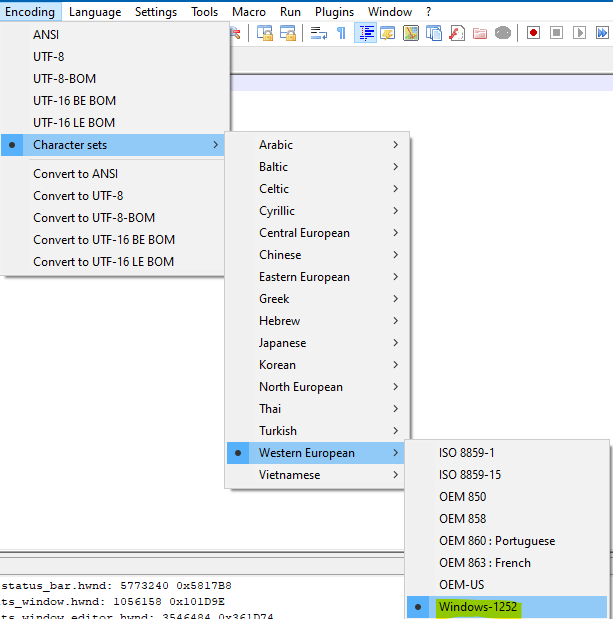Expand the Chinese character set submenu
The height and width of the screenshot is (620, 613).
tap(317, 255)
